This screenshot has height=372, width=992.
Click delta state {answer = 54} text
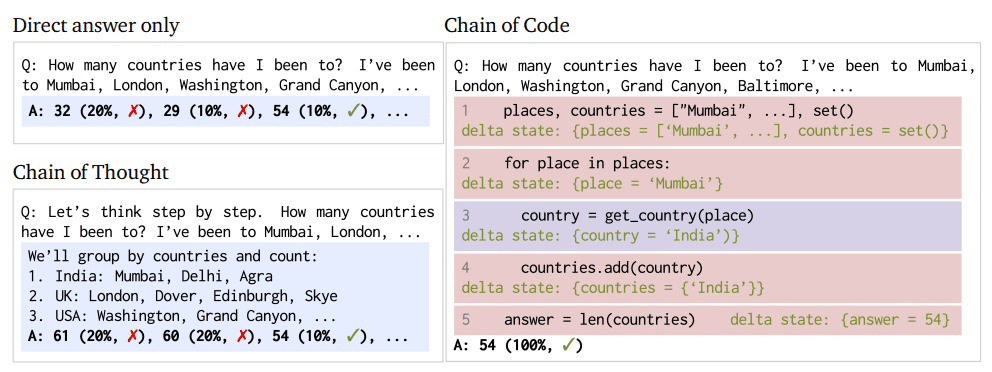click(840, 320)
